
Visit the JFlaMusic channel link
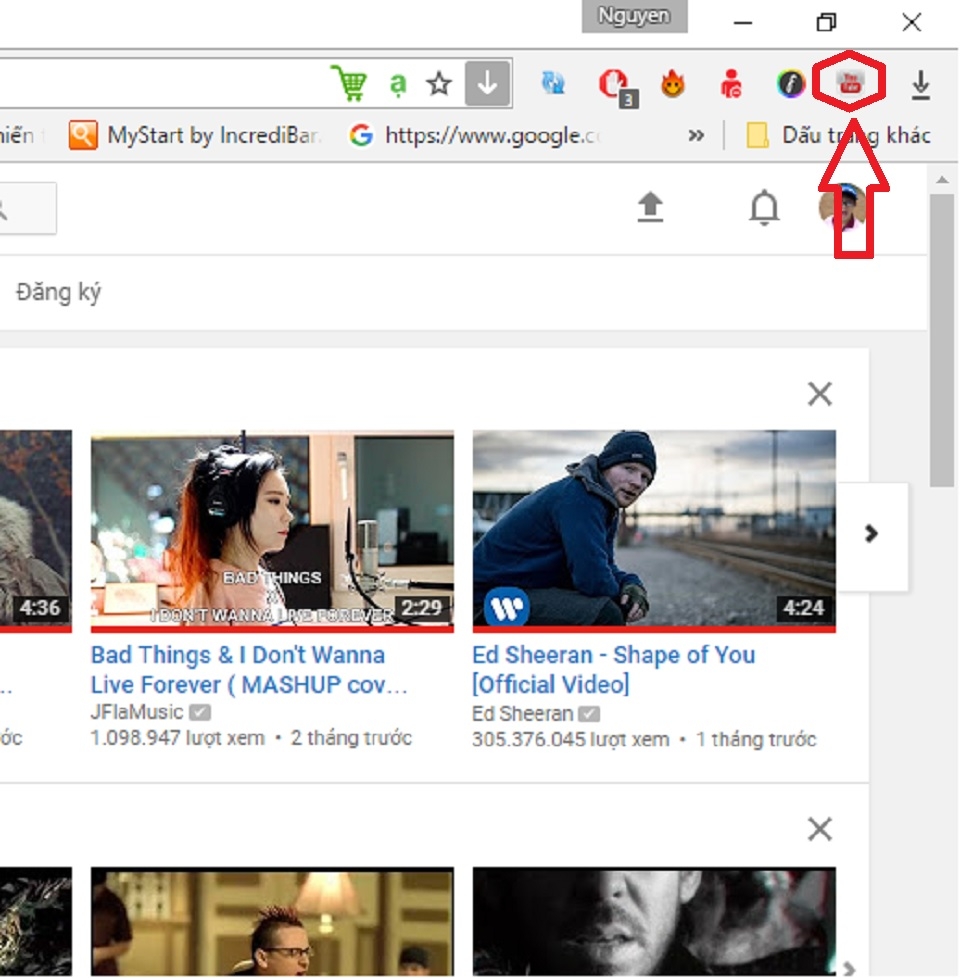(137, 712)
